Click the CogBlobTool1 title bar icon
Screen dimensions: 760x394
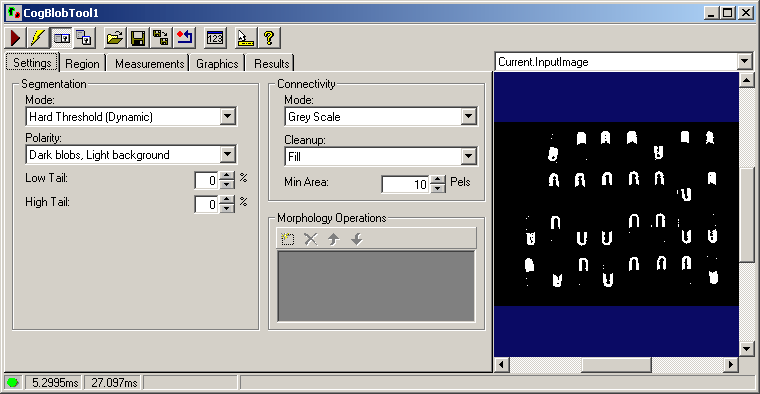point(14,13)
